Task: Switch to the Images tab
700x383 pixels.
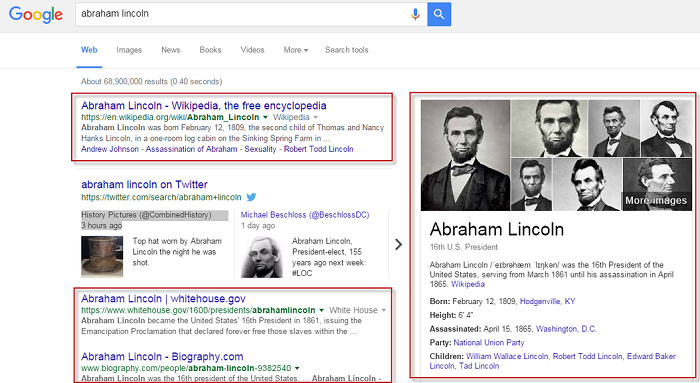Action: click(x=129, y=50)
